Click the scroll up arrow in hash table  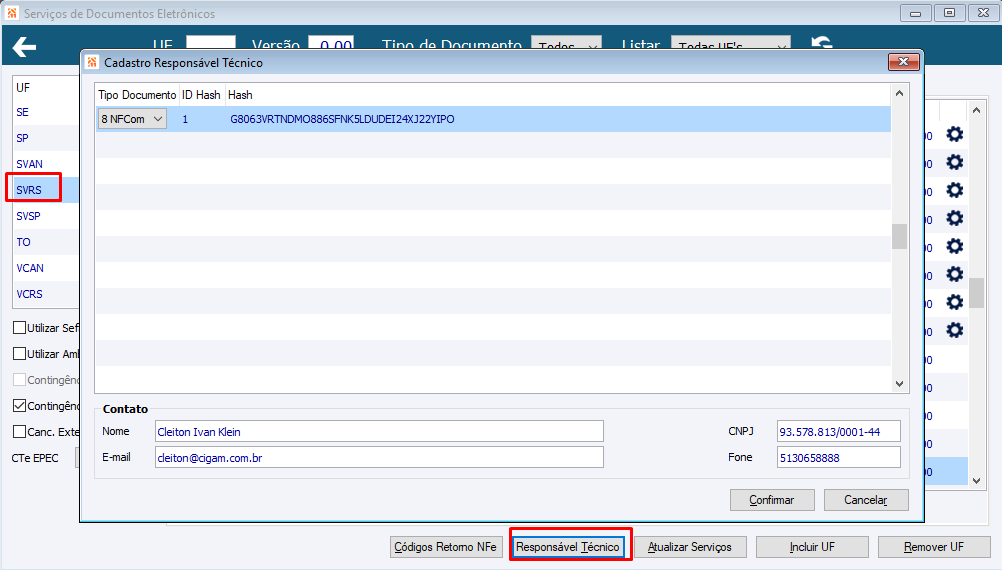(899, 93)
